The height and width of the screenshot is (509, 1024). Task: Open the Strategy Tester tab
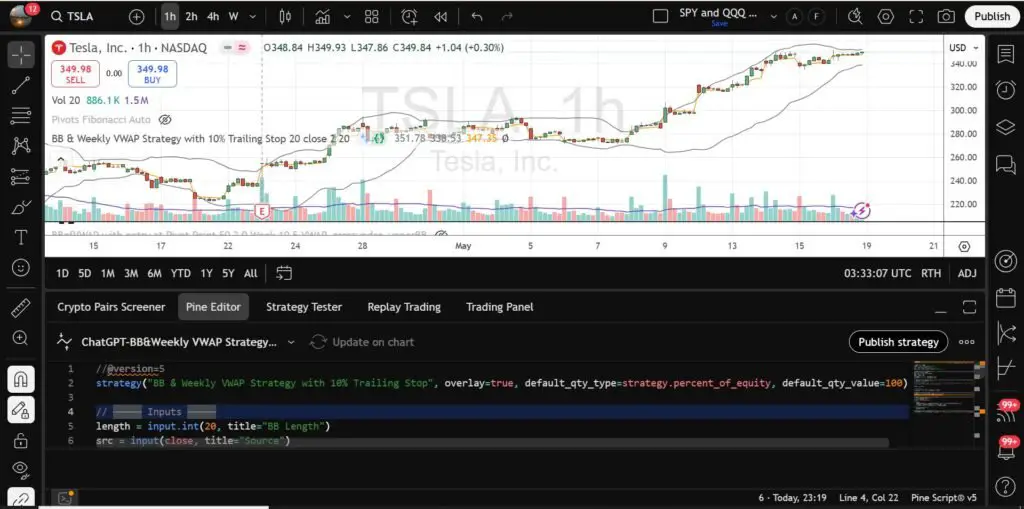pos(304,307)
